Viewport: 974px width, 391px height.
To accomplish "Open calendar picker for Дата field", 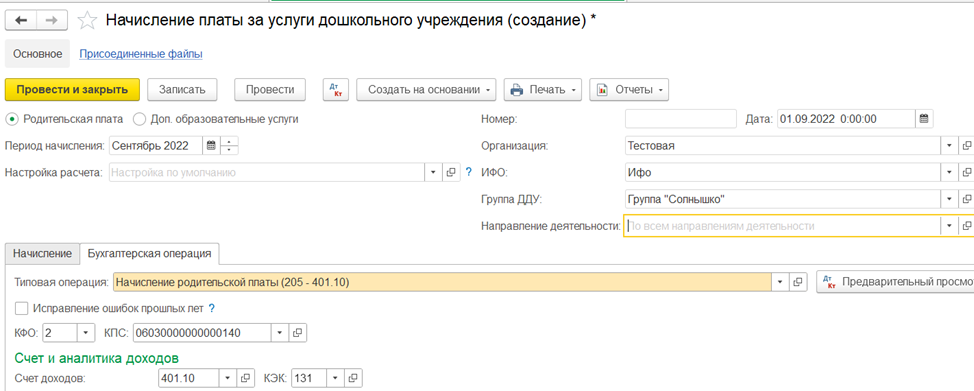I will point(924,119).
